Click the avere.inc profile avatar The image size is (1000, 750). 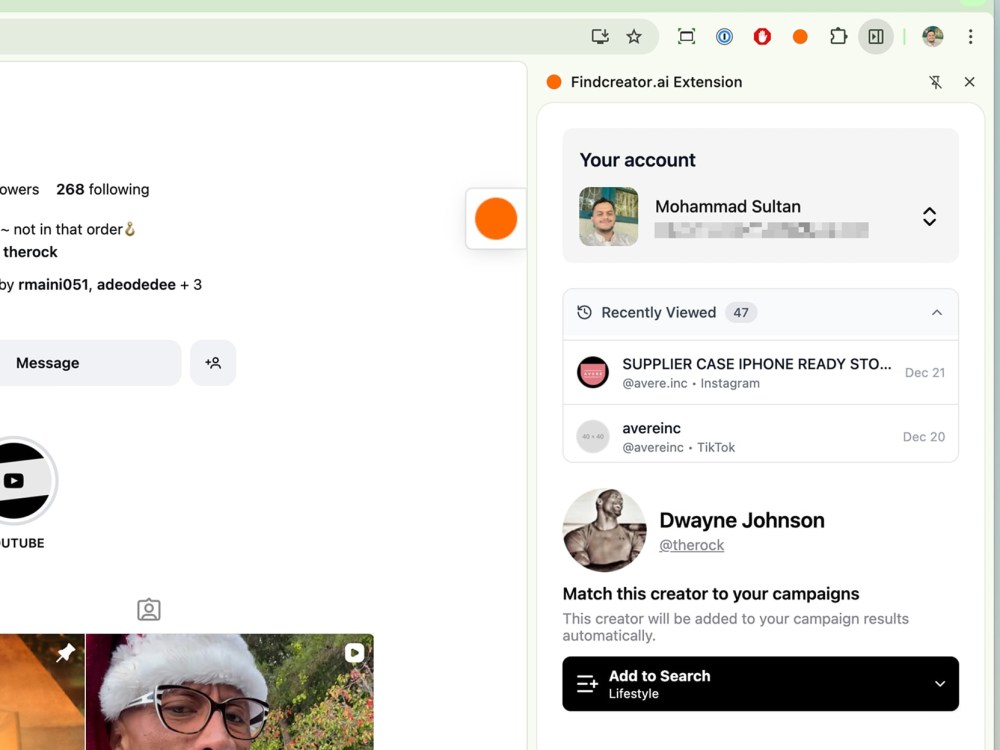point(592,372)
